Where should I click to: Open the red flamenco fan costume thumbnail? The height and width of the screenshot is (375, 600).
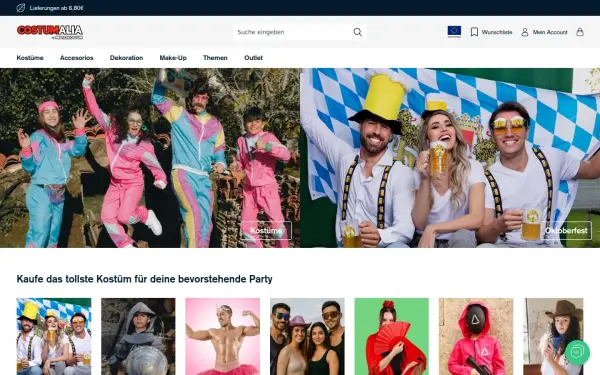391,336
